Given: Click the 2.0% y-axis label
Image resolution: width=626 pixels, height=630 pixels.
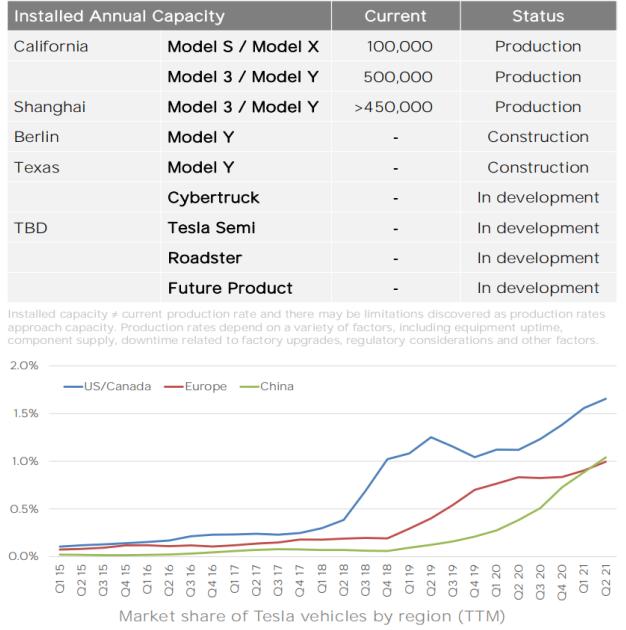Looking at the screenshot, I should (x=23, y=365).
